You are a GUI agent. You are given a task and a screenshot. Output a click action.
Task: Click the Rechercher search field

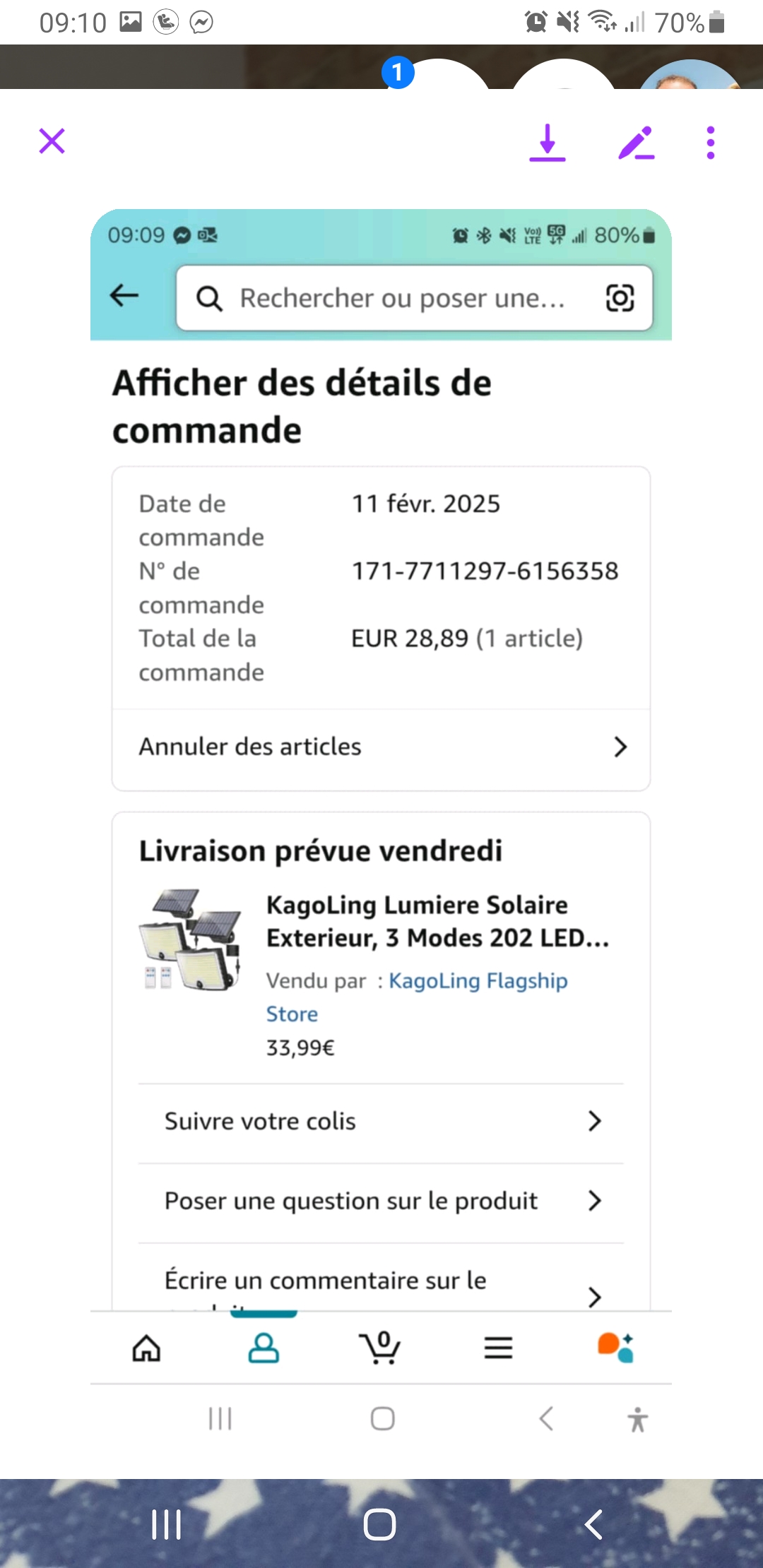pyautogui.click(x=401, y=298)
